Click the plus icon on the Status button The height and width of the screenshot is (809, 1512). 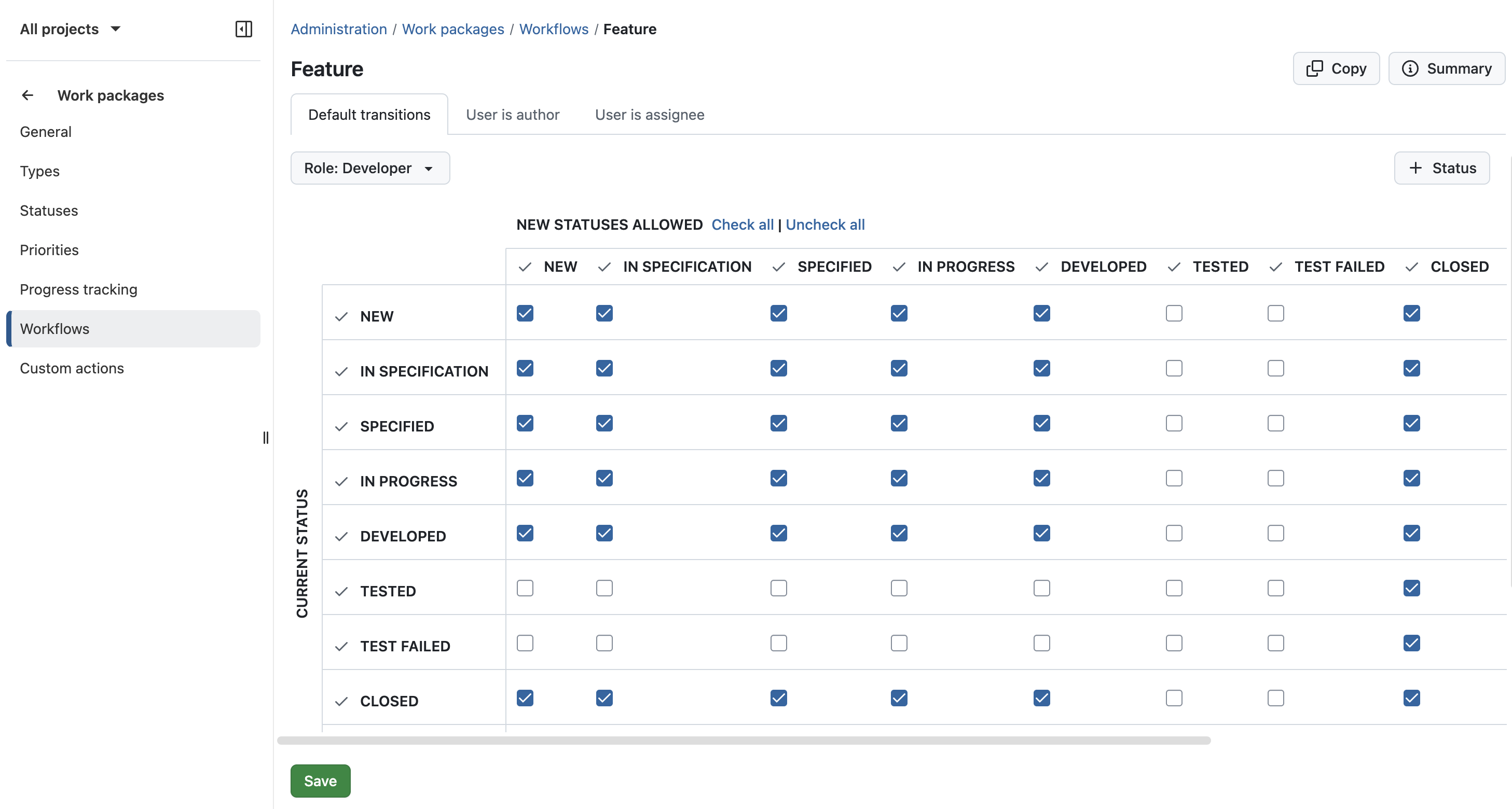tap(1414, 168)
